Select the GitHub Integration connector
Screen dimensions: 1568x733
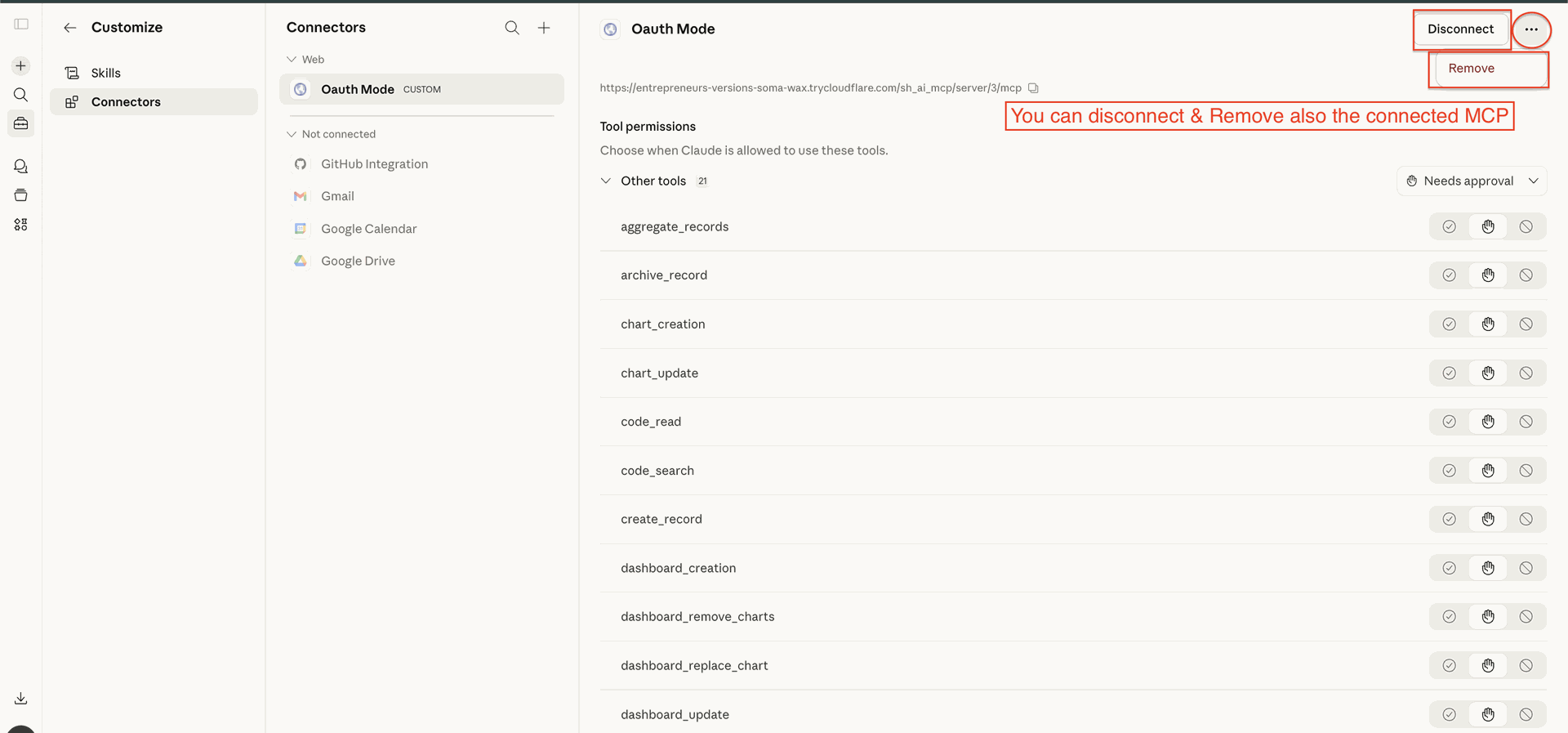(x=374, y=164)
